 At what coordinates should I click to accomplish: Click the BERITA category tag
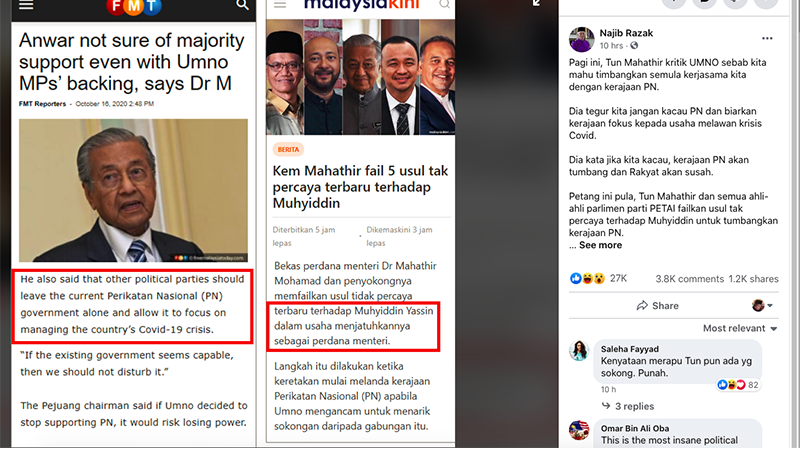point(288,149)
